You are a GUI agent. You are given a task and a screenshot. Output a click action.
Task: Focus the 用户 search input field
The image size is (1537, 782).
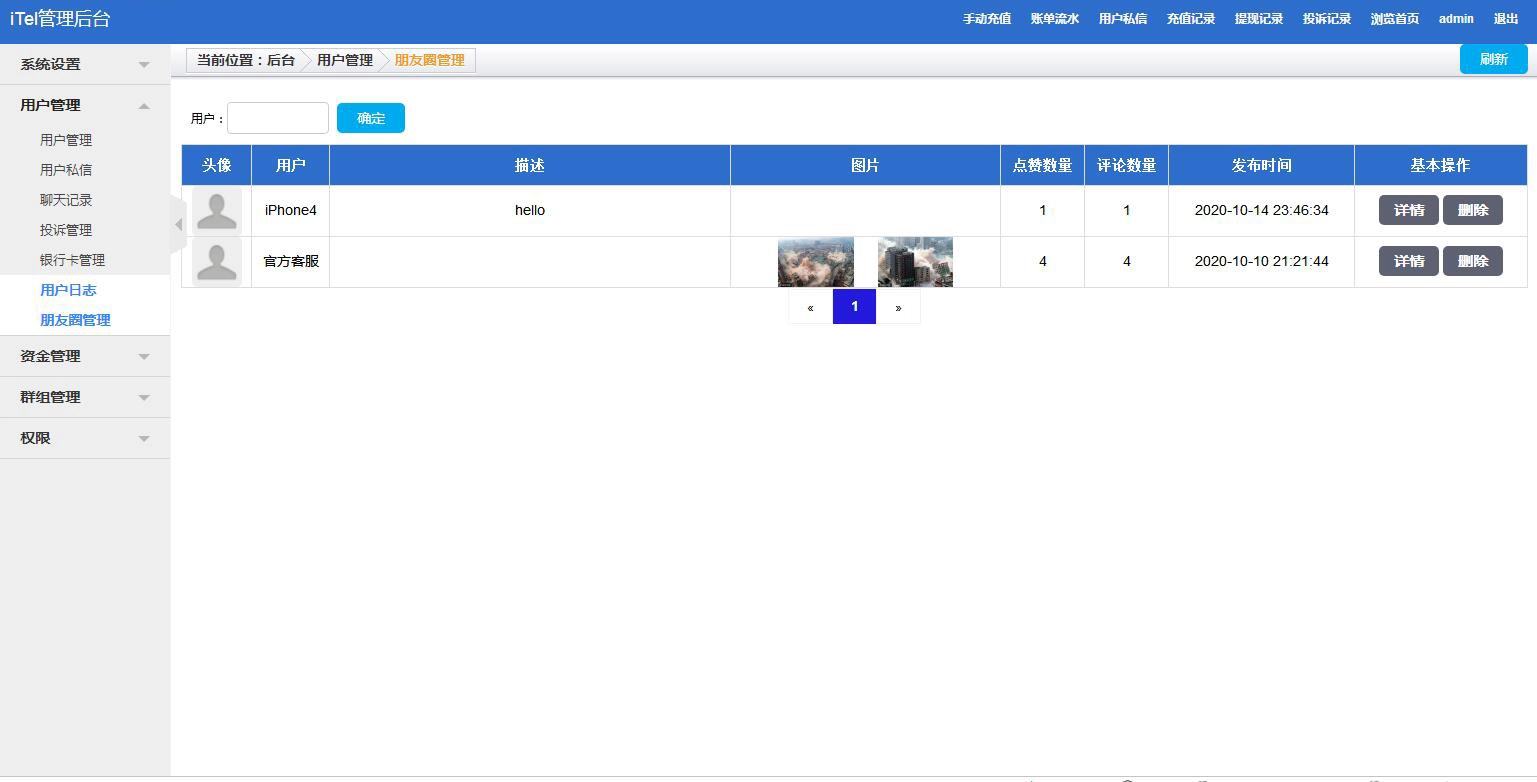[278, 118]
